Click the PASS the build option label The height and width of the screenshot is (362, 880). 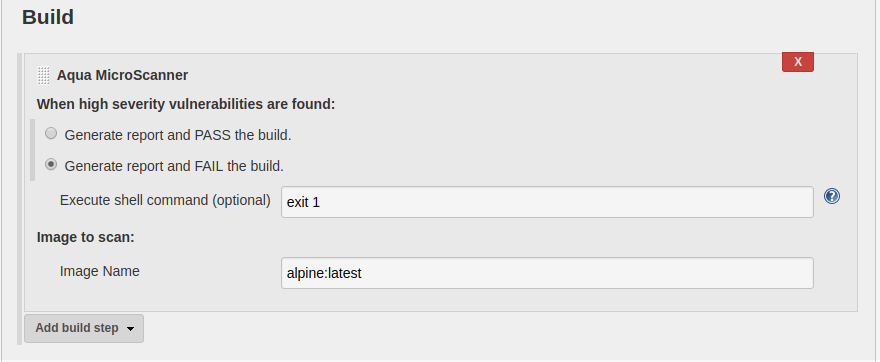tap(178, 135)
